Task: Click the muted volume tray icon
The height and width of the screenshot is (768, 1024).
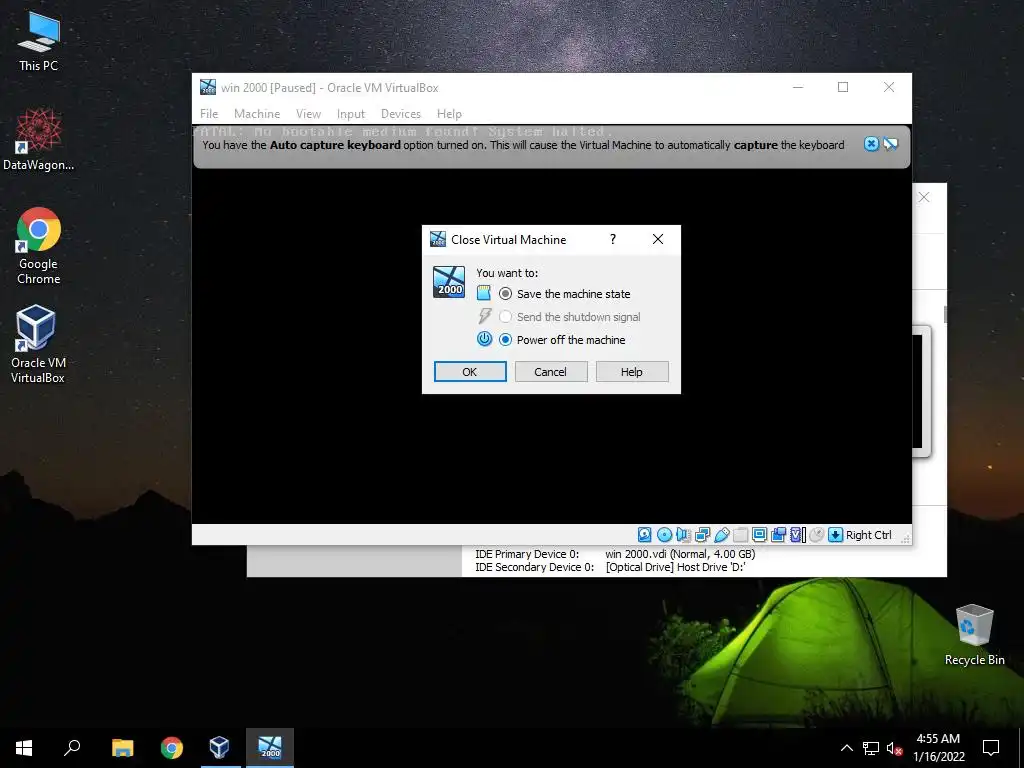Action: coord(894,748)
